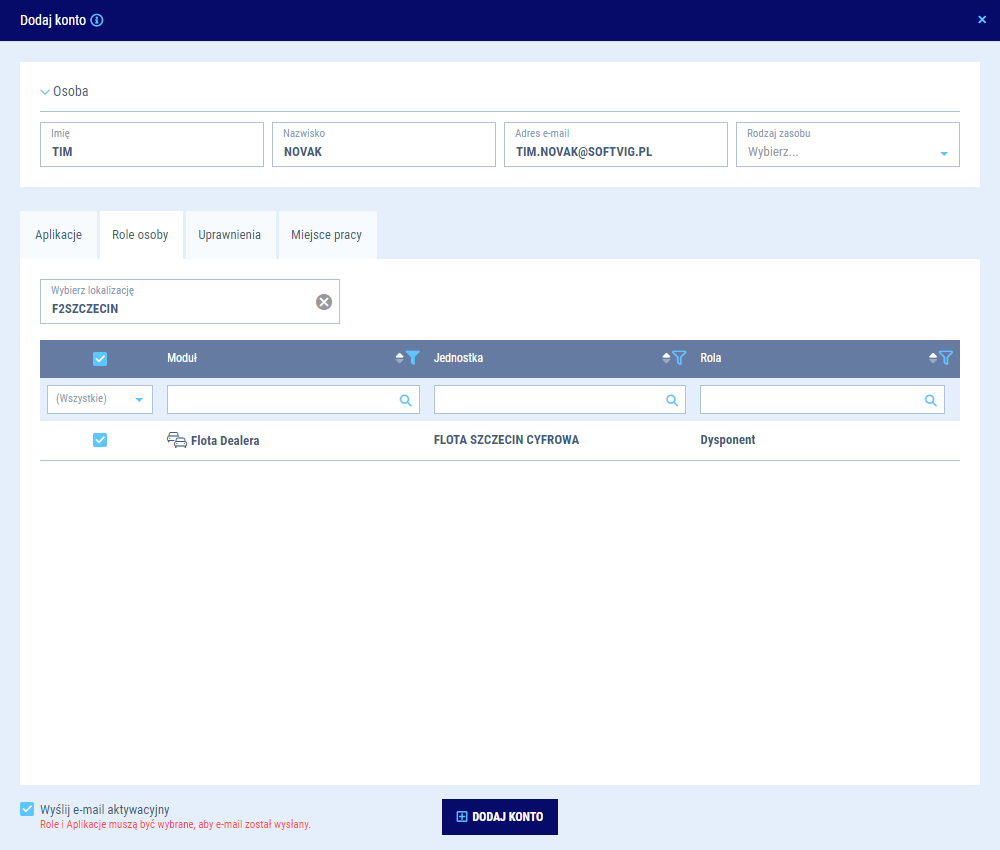Disable Wyślij e-mail aktywacyjny checkbox
Viewport: 1000px width, 850px height.
(27, 809)
